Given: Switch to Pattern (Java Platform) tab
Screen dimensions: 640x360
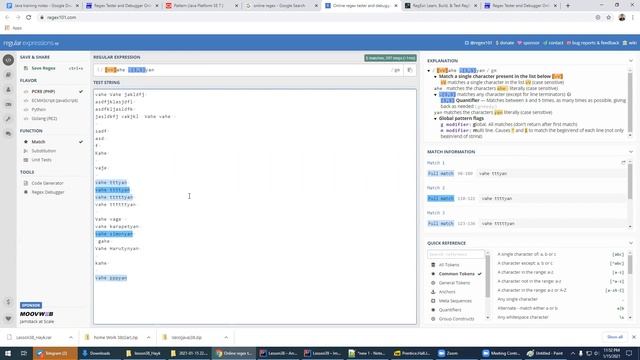Looking at the screenshot, I should 202,6.
